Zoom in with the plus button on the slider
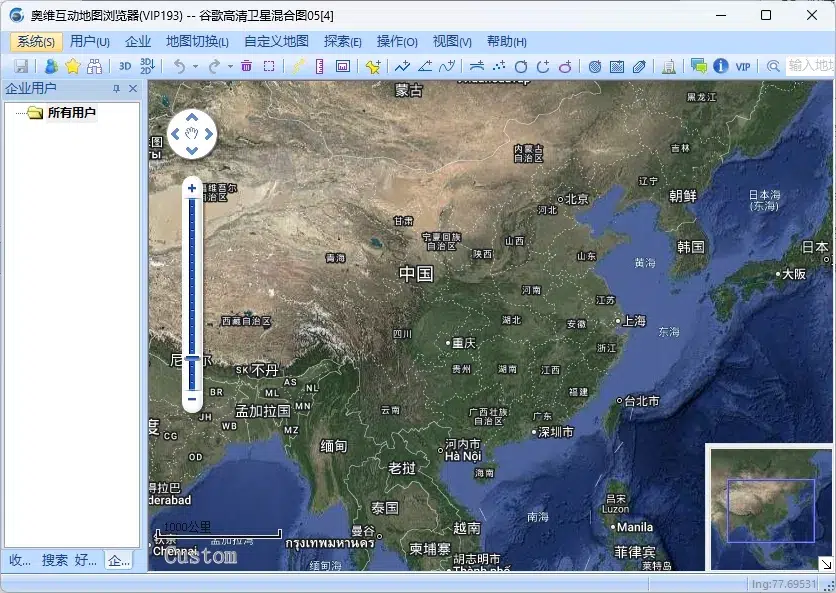836x593 pixels. (x=191, y=187)
